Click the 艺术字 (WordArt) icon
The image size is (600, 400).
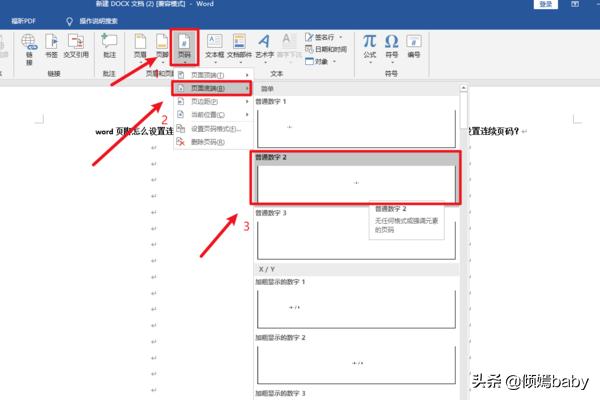click(264, 47)
